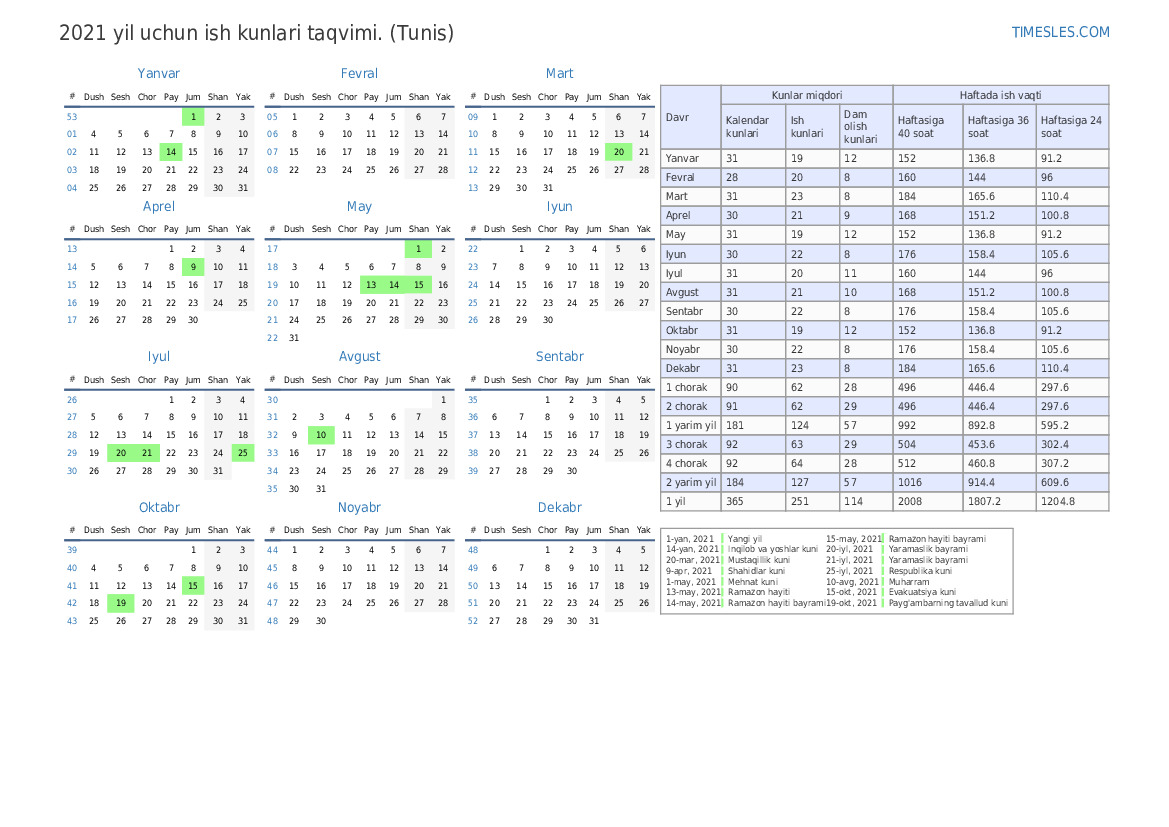
Task: Click week number 53 in Yanvar
Action: [72, 116]
